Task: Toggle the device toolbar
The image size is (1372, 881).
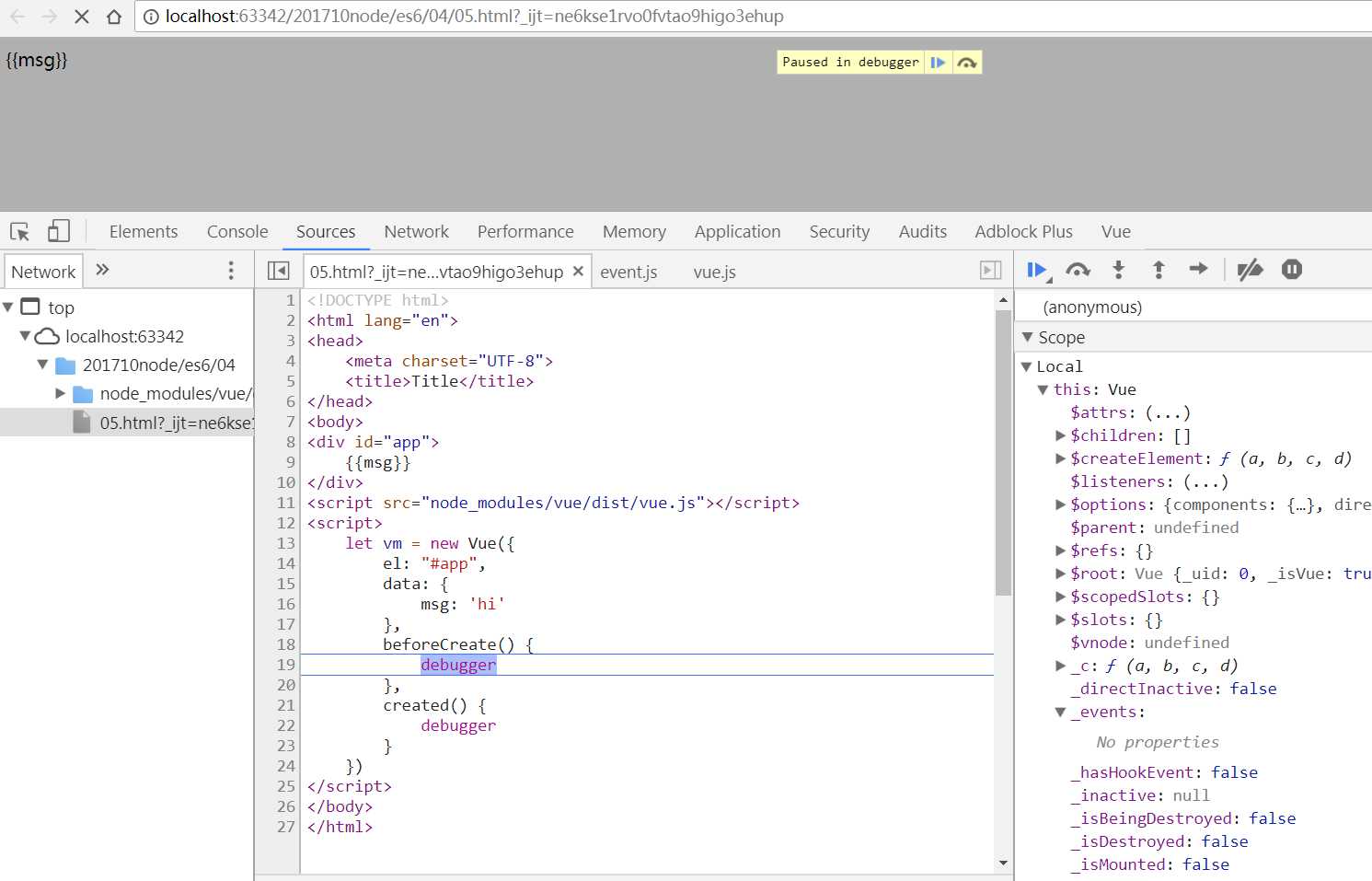Action: click(58, 231)
